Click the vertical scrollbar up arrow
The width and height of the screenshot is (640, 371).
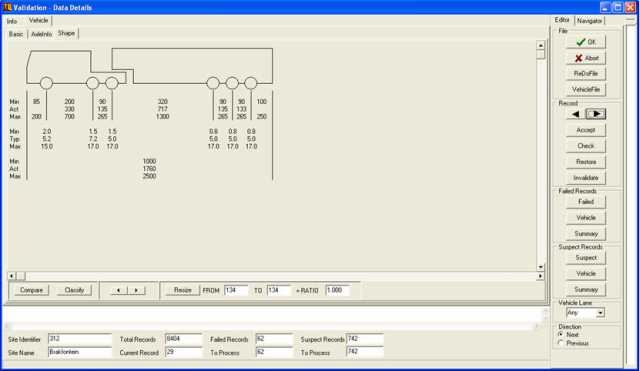click(541, 45)
